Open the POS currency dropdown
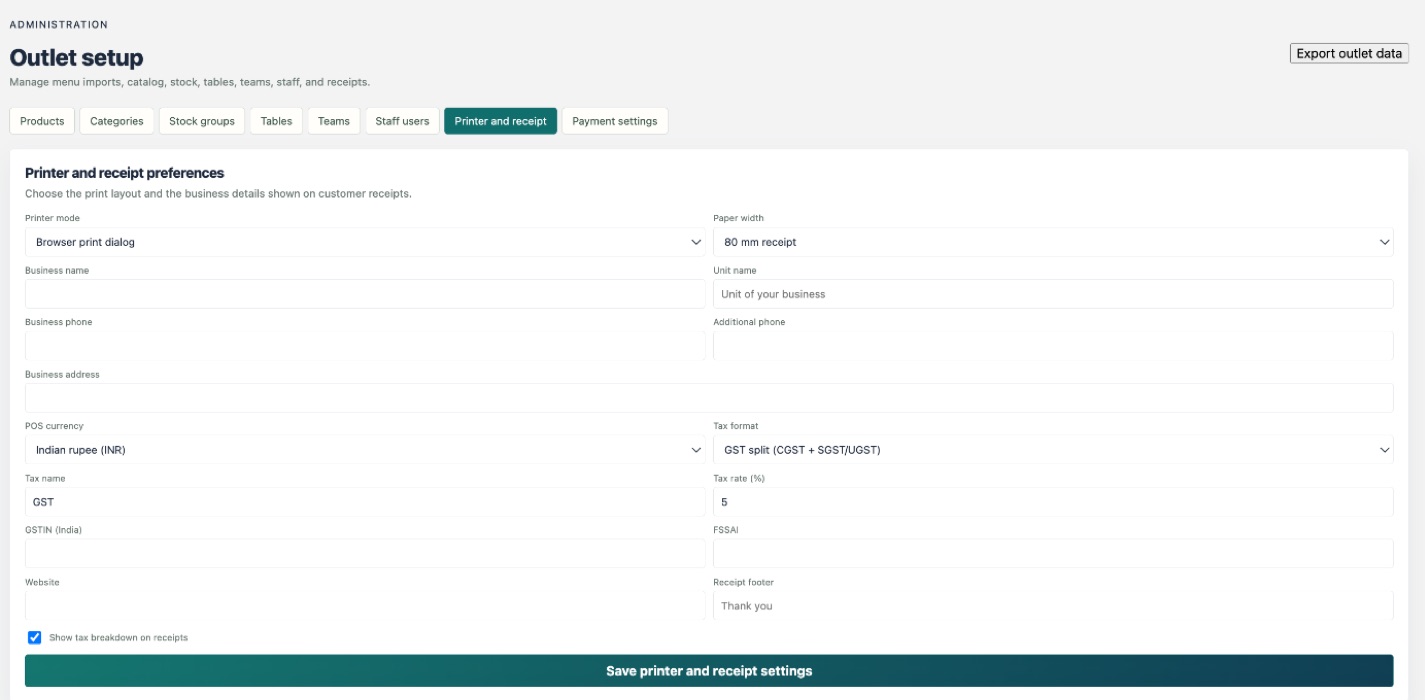This screenshot has width=1425, height=700. 365,450
